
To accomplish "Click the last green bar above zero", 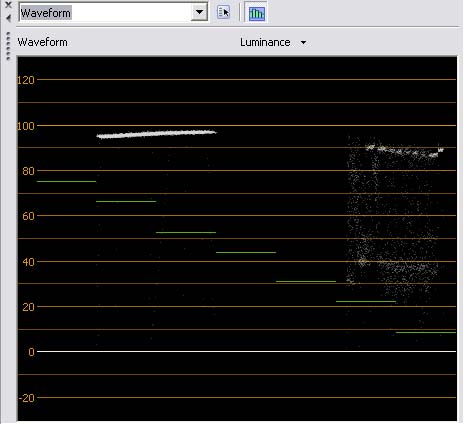I will click(x=426, y=332).
